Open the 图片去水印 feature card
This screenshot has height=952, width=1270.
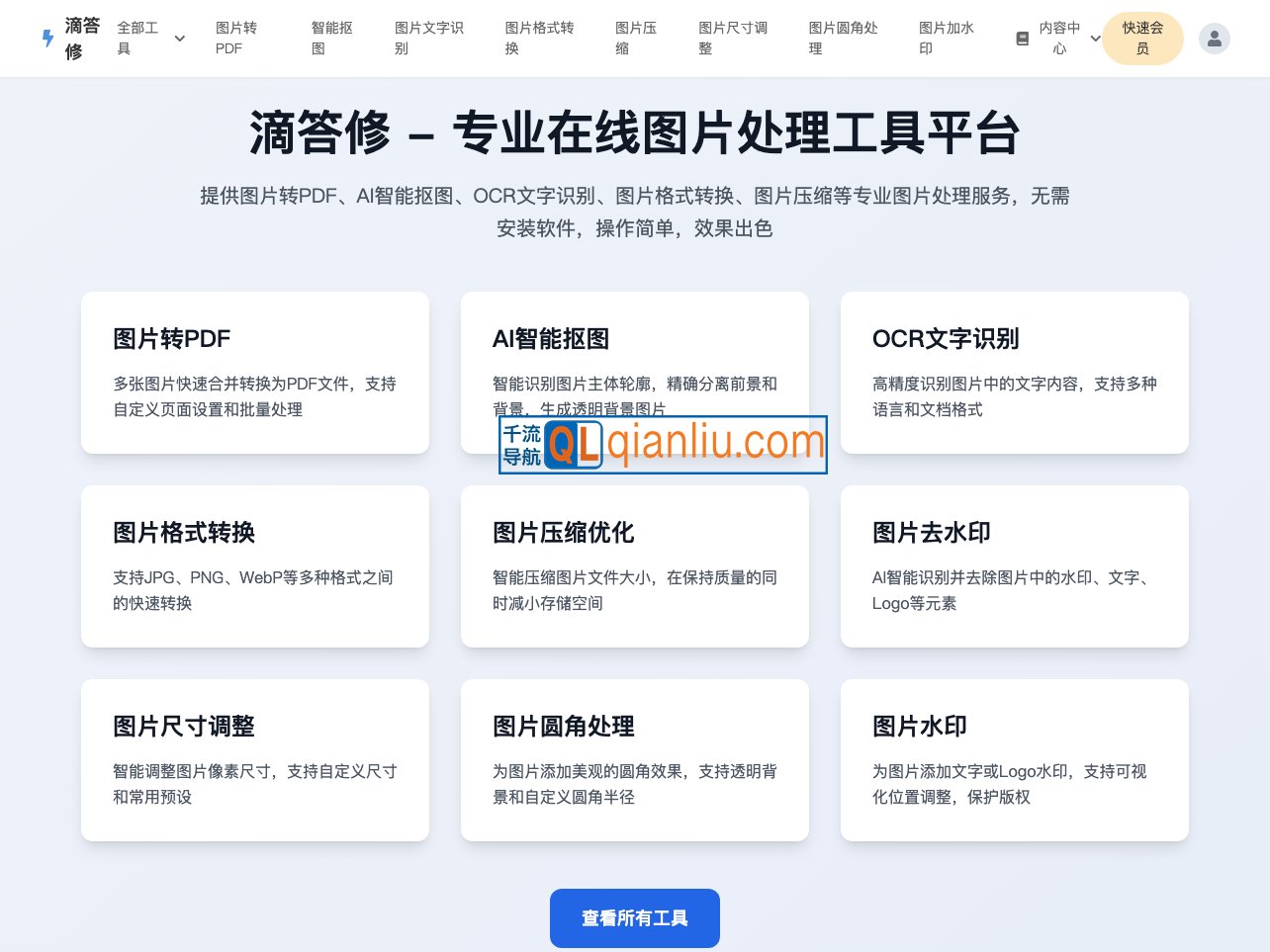[x=1015, y=566]
